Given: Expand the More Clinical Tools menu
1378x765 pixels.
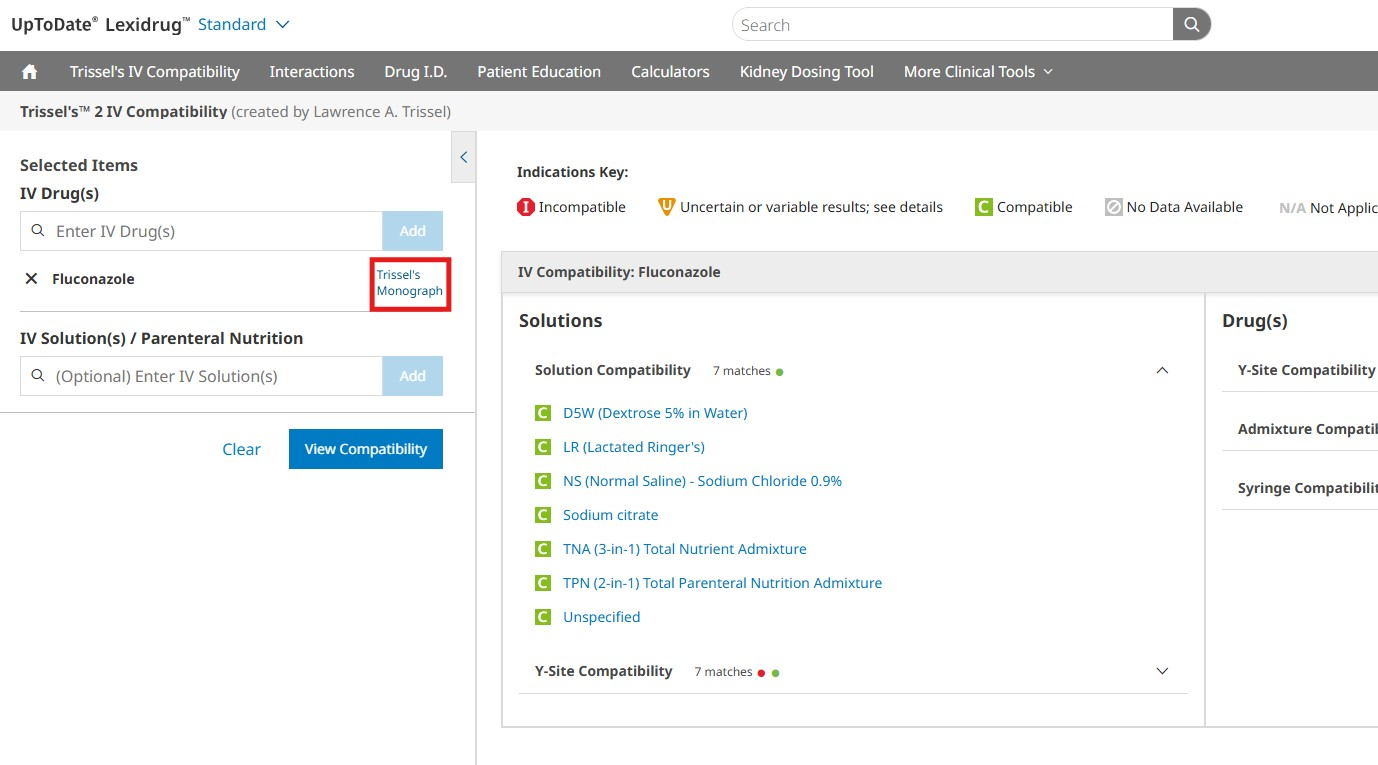Looking at the screenshot, I should [978, 72].
